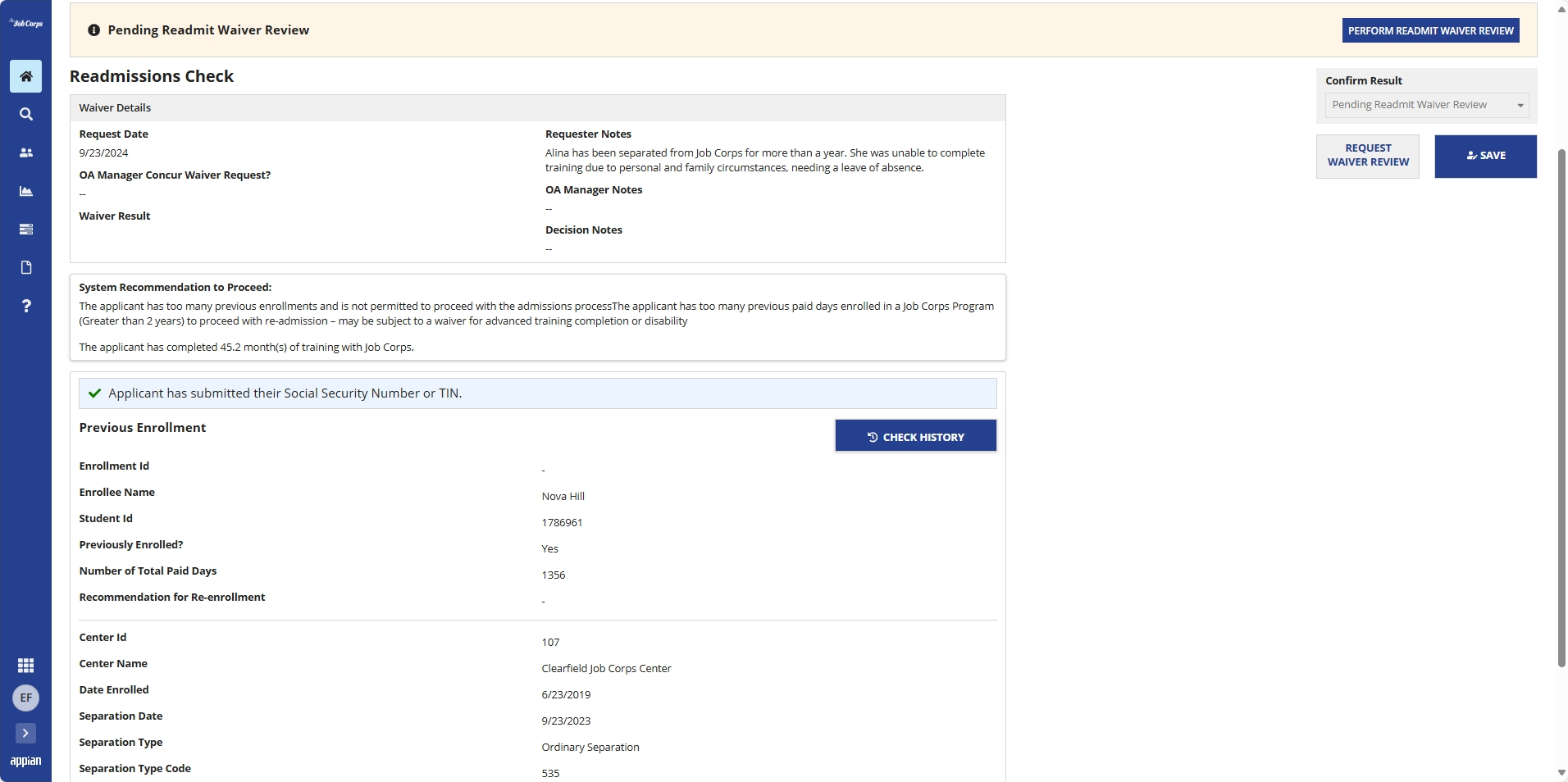This screenshot has height=782, width=1568.
Task: Expand the sidebar with the chevron arrow
Action: tap(26, 733)
